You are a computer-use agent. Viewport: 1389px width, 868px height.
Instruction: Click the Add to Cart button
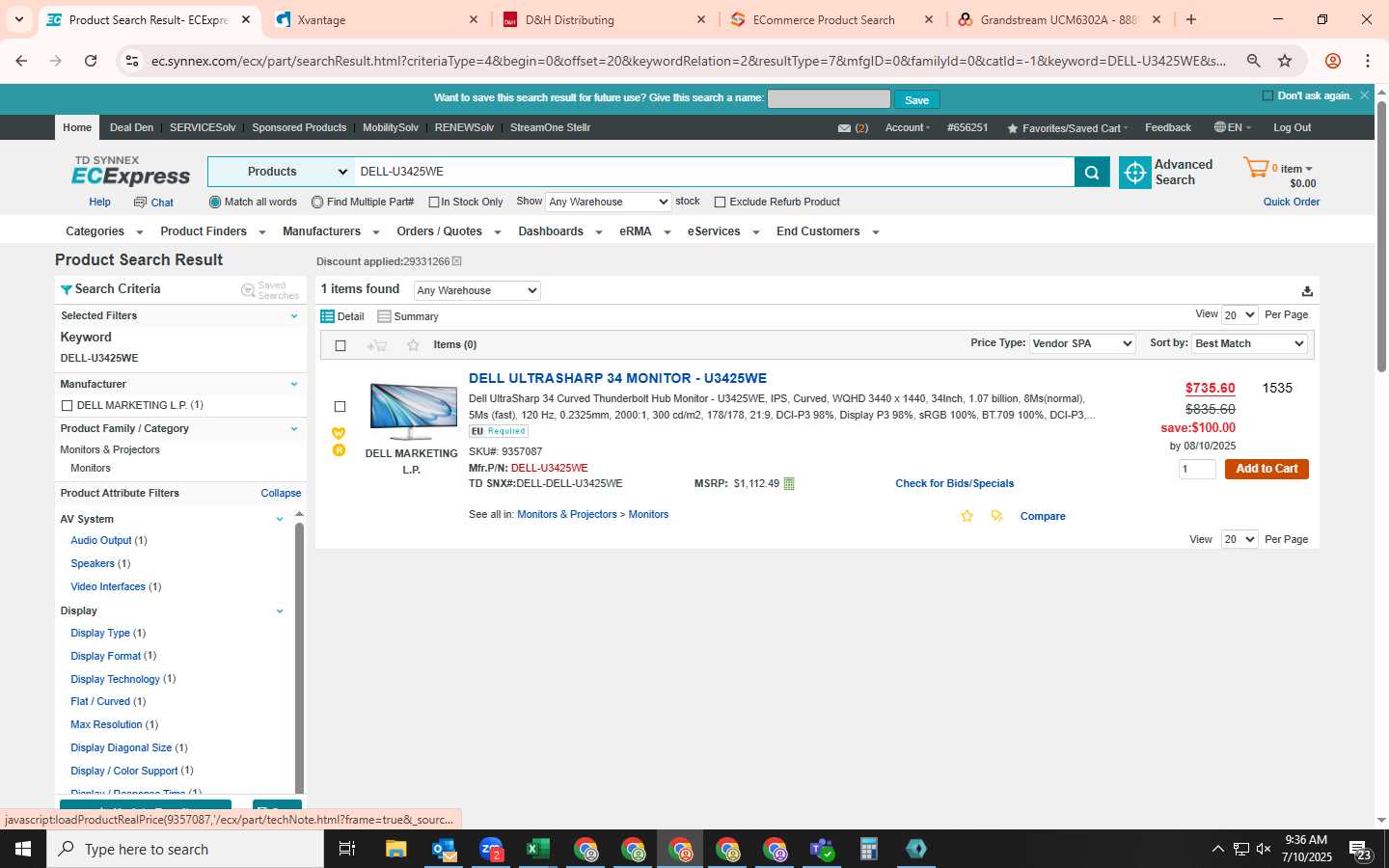[x=1266, y=469]
